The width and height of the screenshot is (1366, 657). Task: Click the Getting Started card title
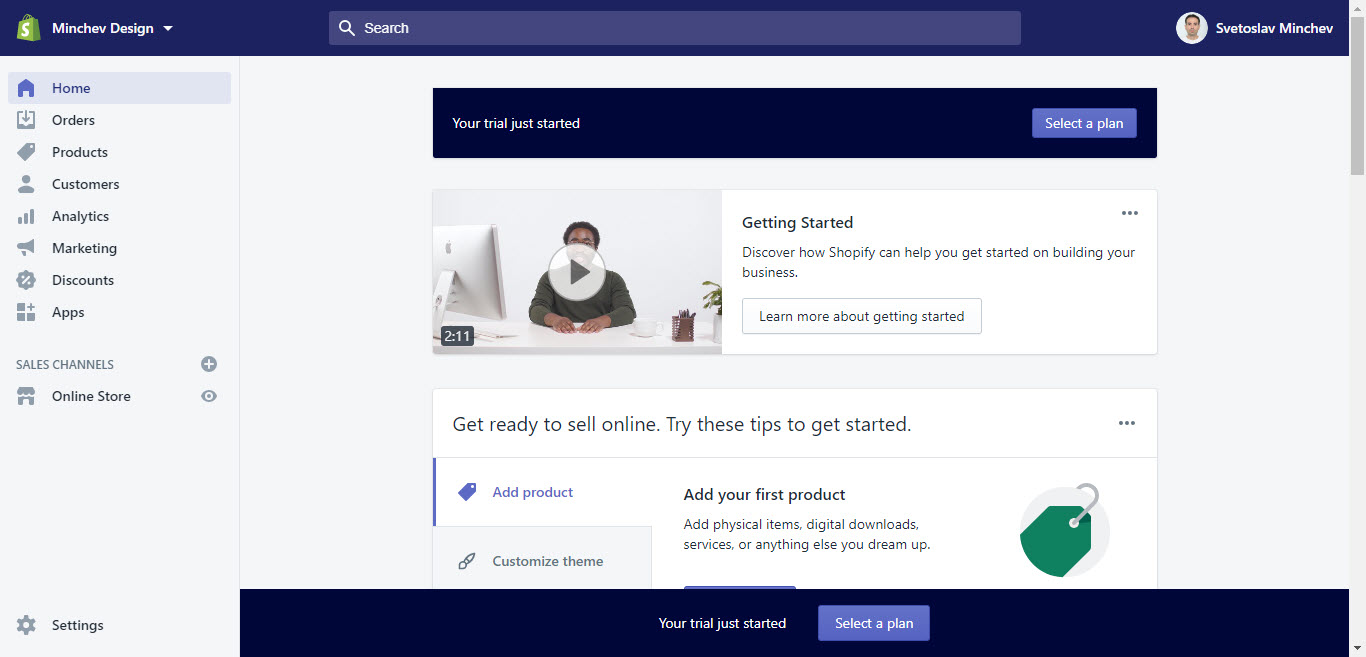click(798, 223)
